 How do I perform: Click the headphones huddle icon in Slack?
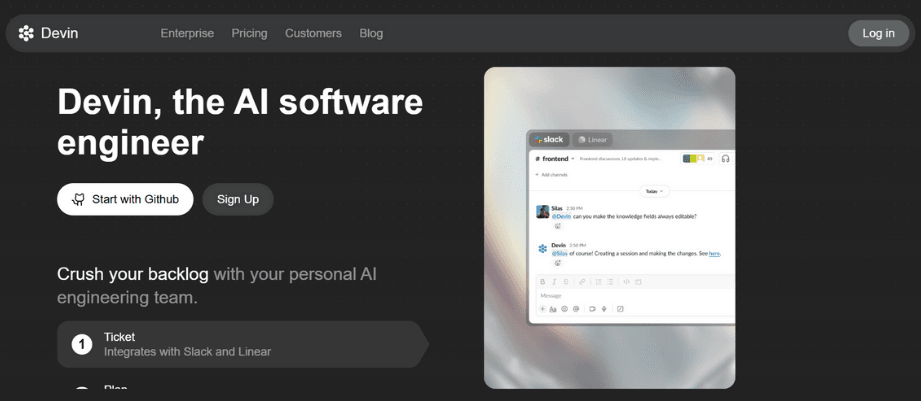[x=725, y=158]
